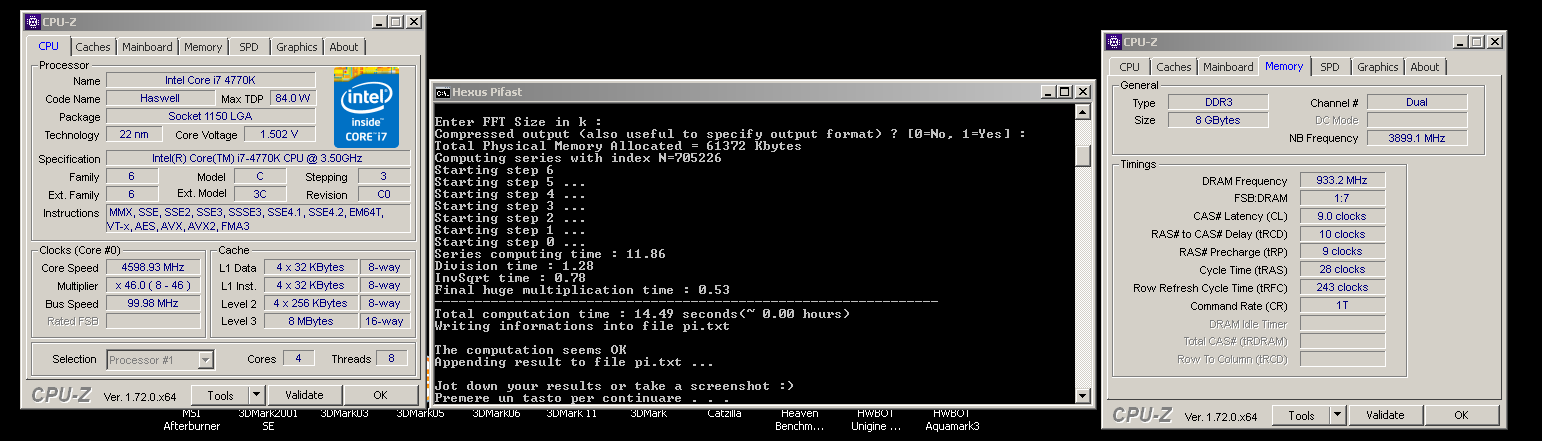Click the Pifast console scrollbar down arrow
Image resolution: width=1542 pixels, height=441 pixels.
point(1083,396)
